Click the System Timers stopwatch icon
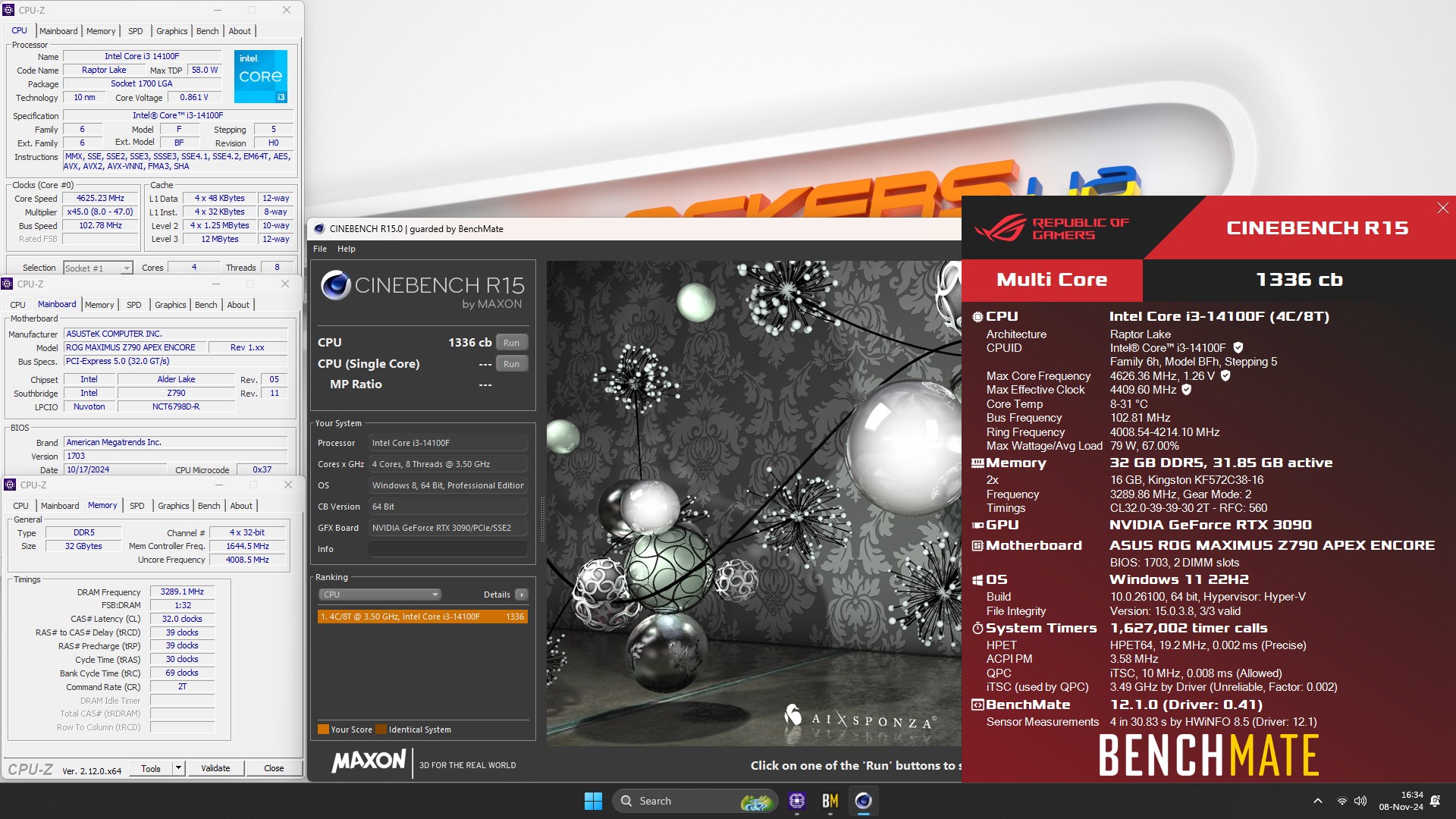The height and width of the screenshot is (819, 1456). pyautogui.click(x=977, y=628)
